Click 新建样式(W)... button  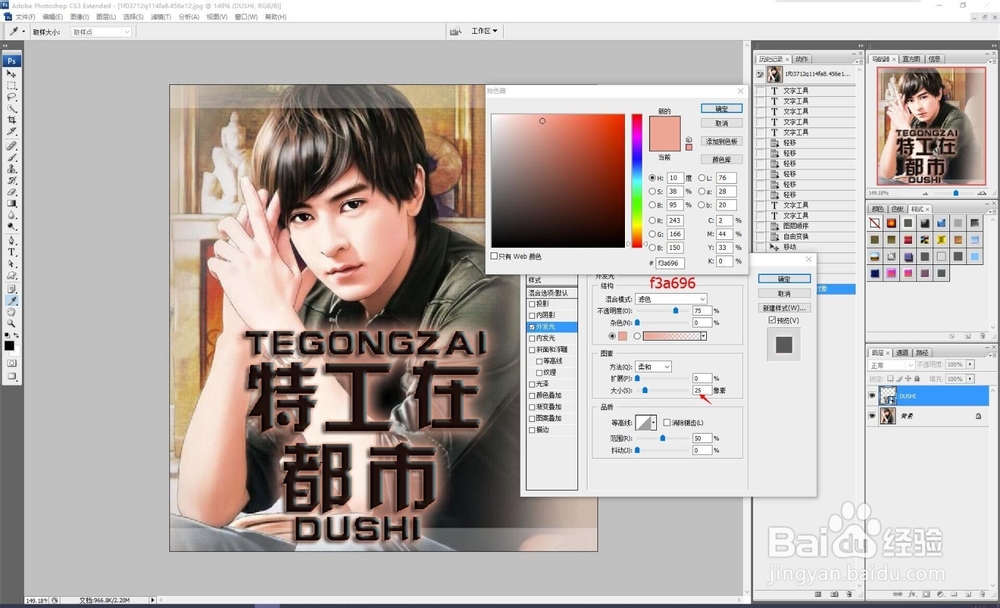click(784, 308)
